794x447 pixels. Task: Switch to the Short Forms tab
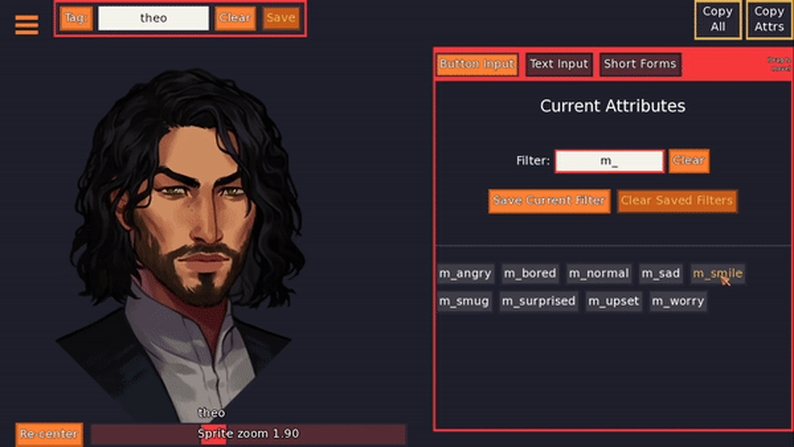(x=640, y=64)
